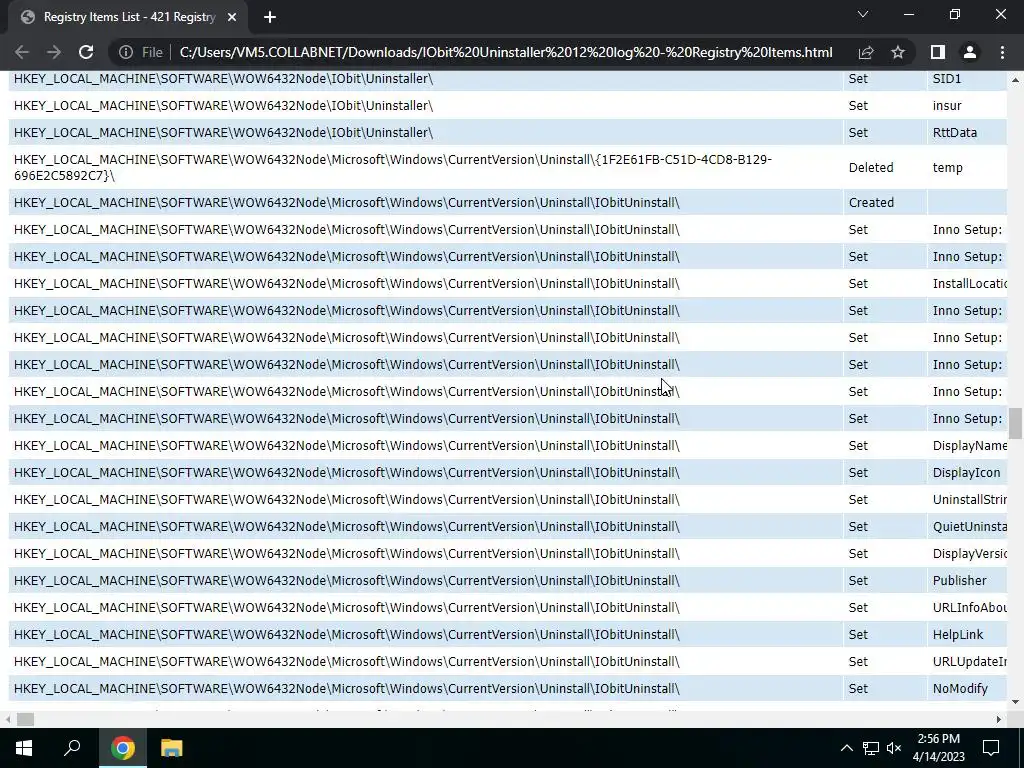Open the Windows Start menu
Image resolution: width=1024 pixels, height=768 pixels.
click(24, 748)
